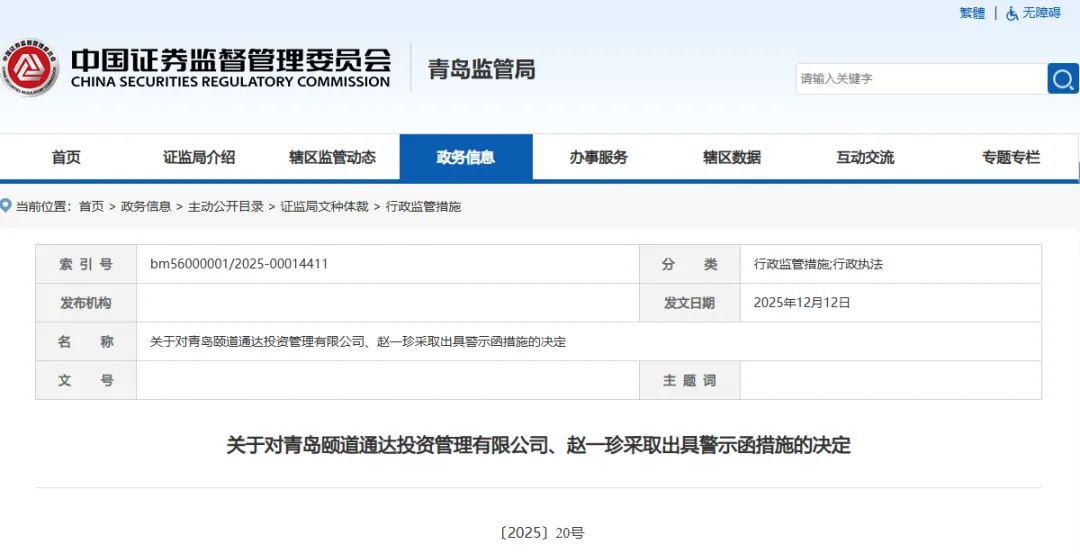Image resolution: width=1080 pixels, height=554 pixels.
Task: Click the accessibility wheelchair icon
Action: [x=1012, y=13]
